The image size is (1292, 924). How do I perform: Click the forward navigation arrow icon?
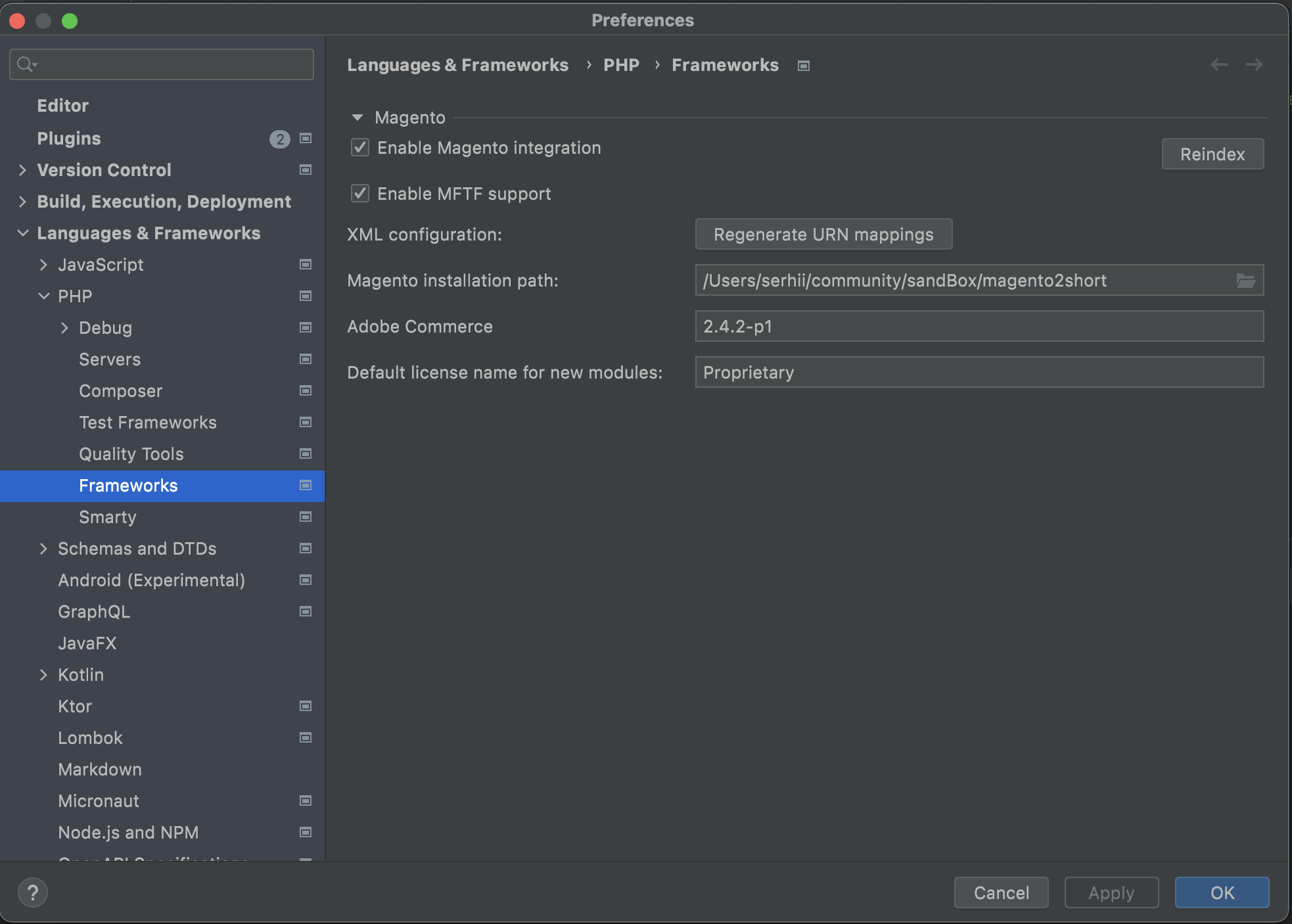(x=1254, y=64)
